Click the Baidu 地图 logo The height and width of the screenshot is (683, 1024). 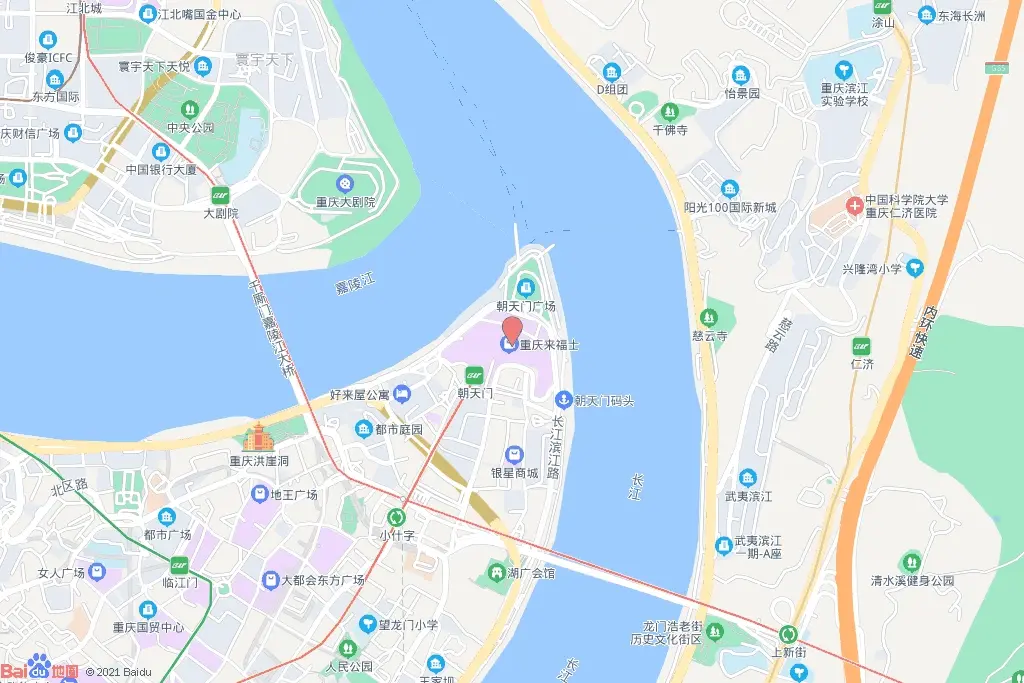coord(40,668)
